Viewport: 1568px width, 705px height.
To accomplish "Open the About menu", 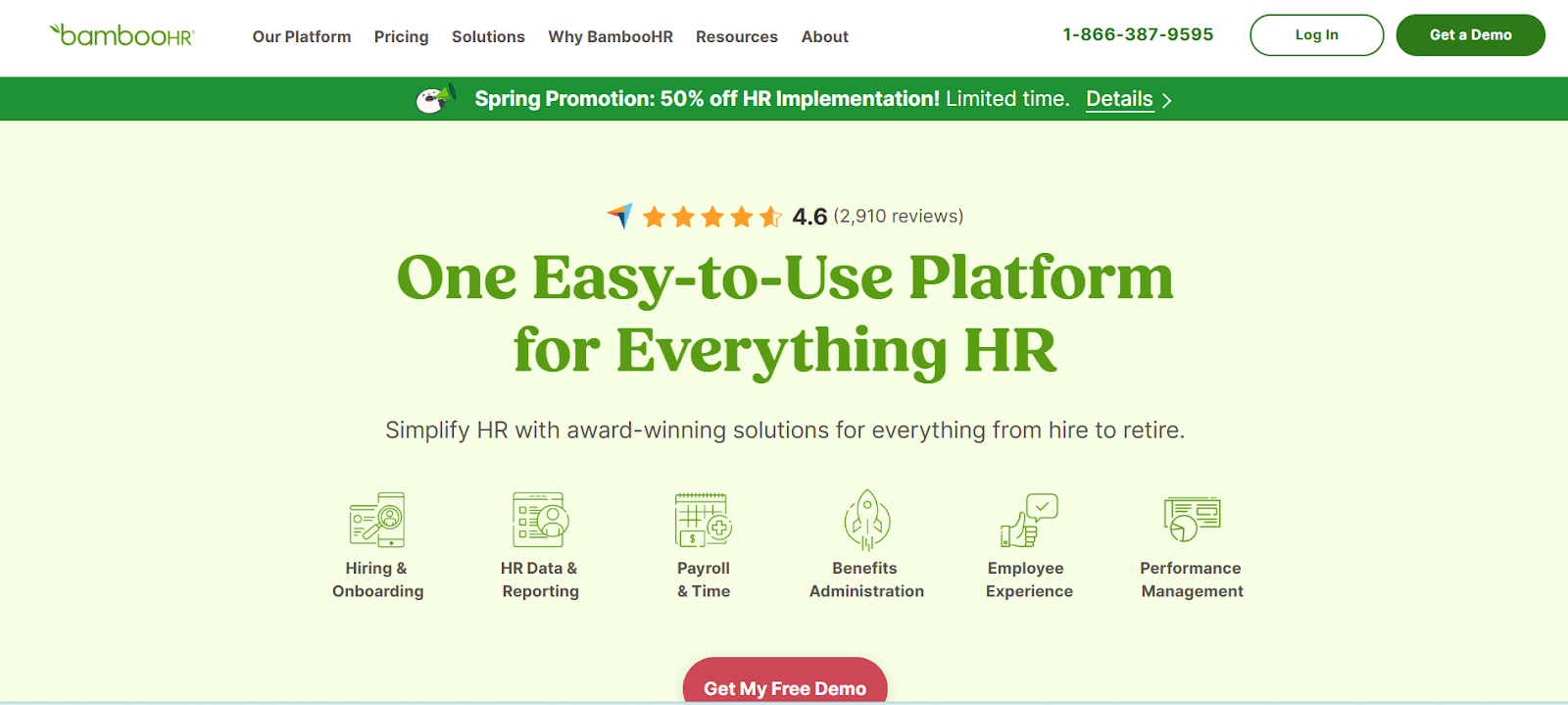I will pos(825,36).
